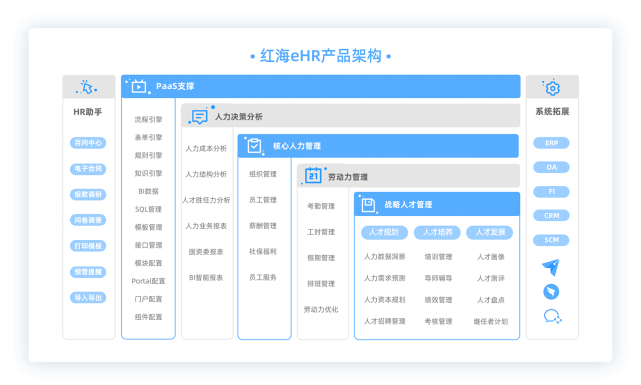Open the 打印模板 pill
Image resolution: width=641 pixels, height=385 pixels.
(x=88, y=246)
